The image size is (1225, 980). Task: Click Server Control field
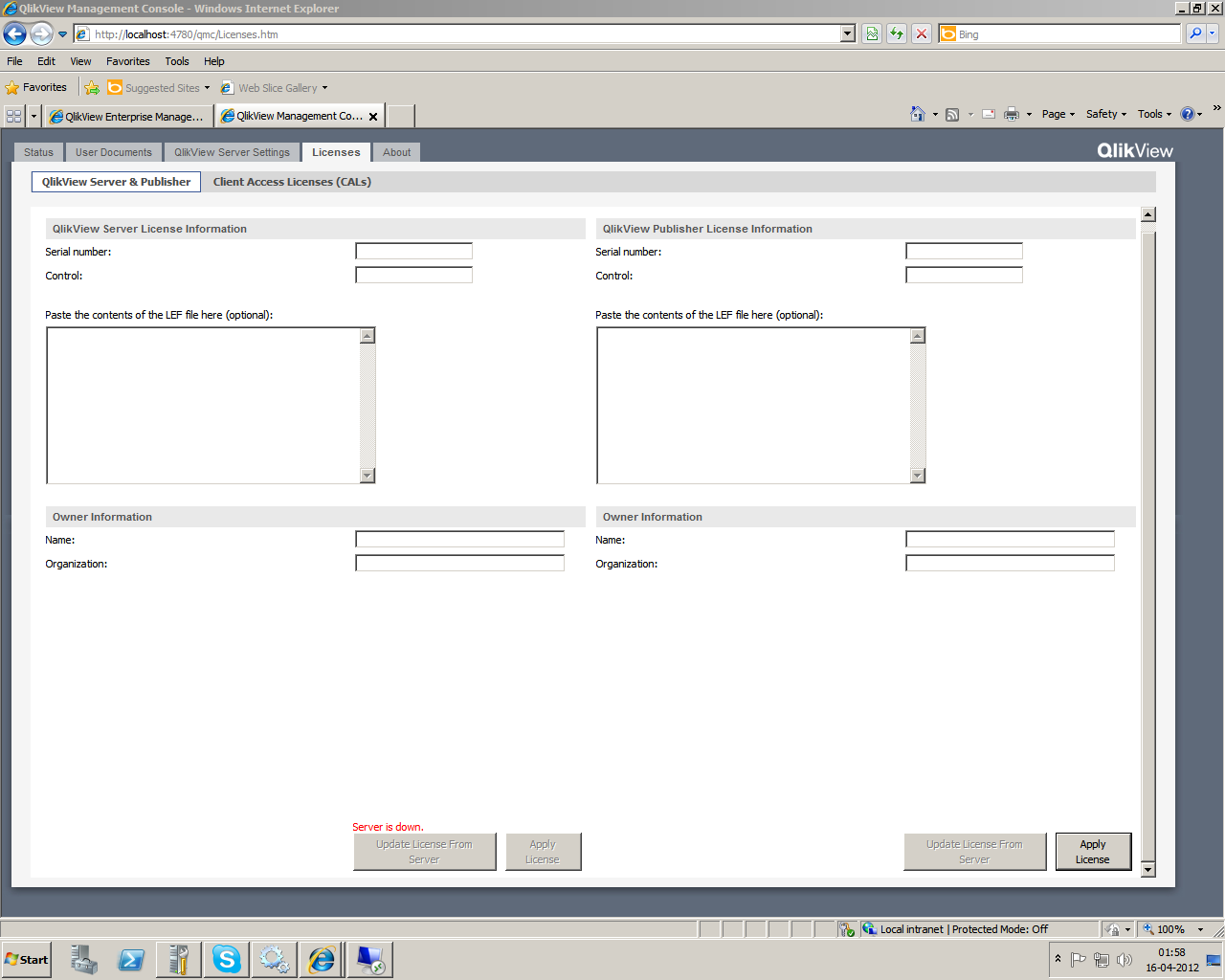pos(414,275)
